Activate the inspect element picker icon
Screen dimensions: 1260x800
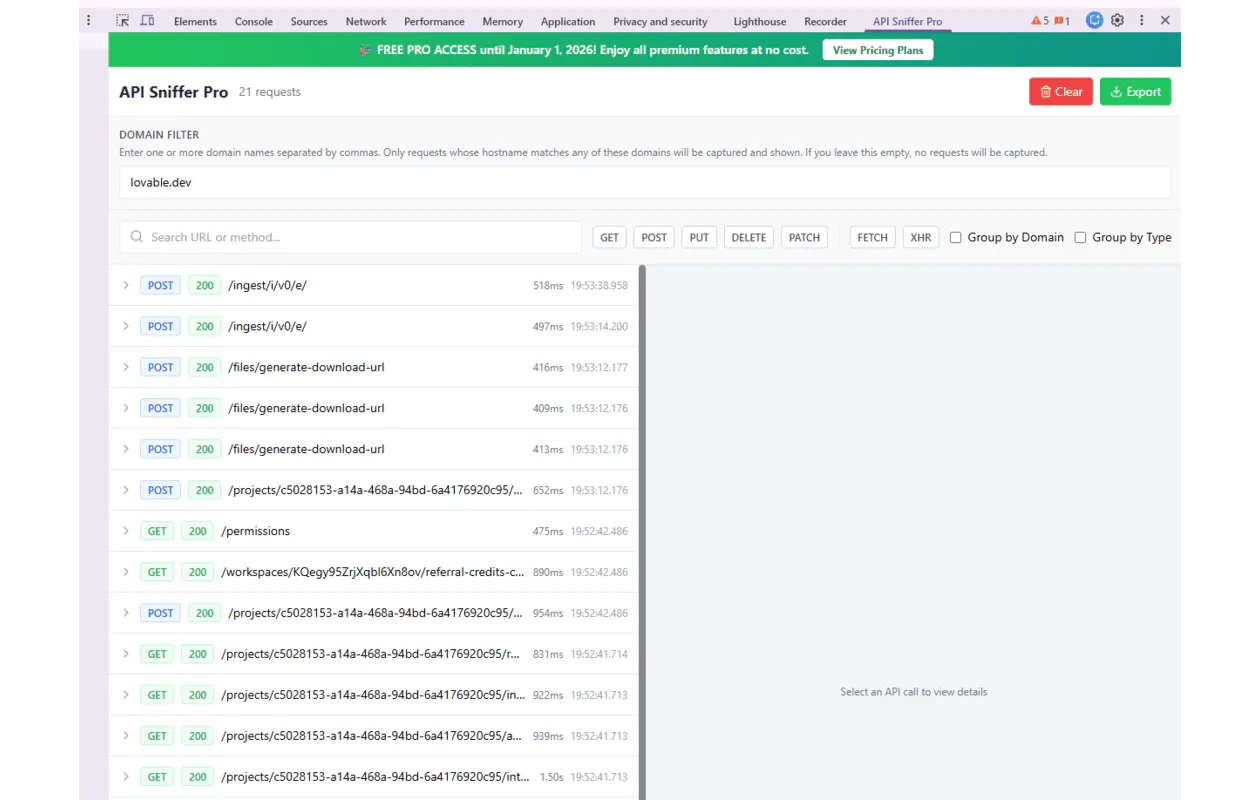pyautogui.click(x=122, y=20)
